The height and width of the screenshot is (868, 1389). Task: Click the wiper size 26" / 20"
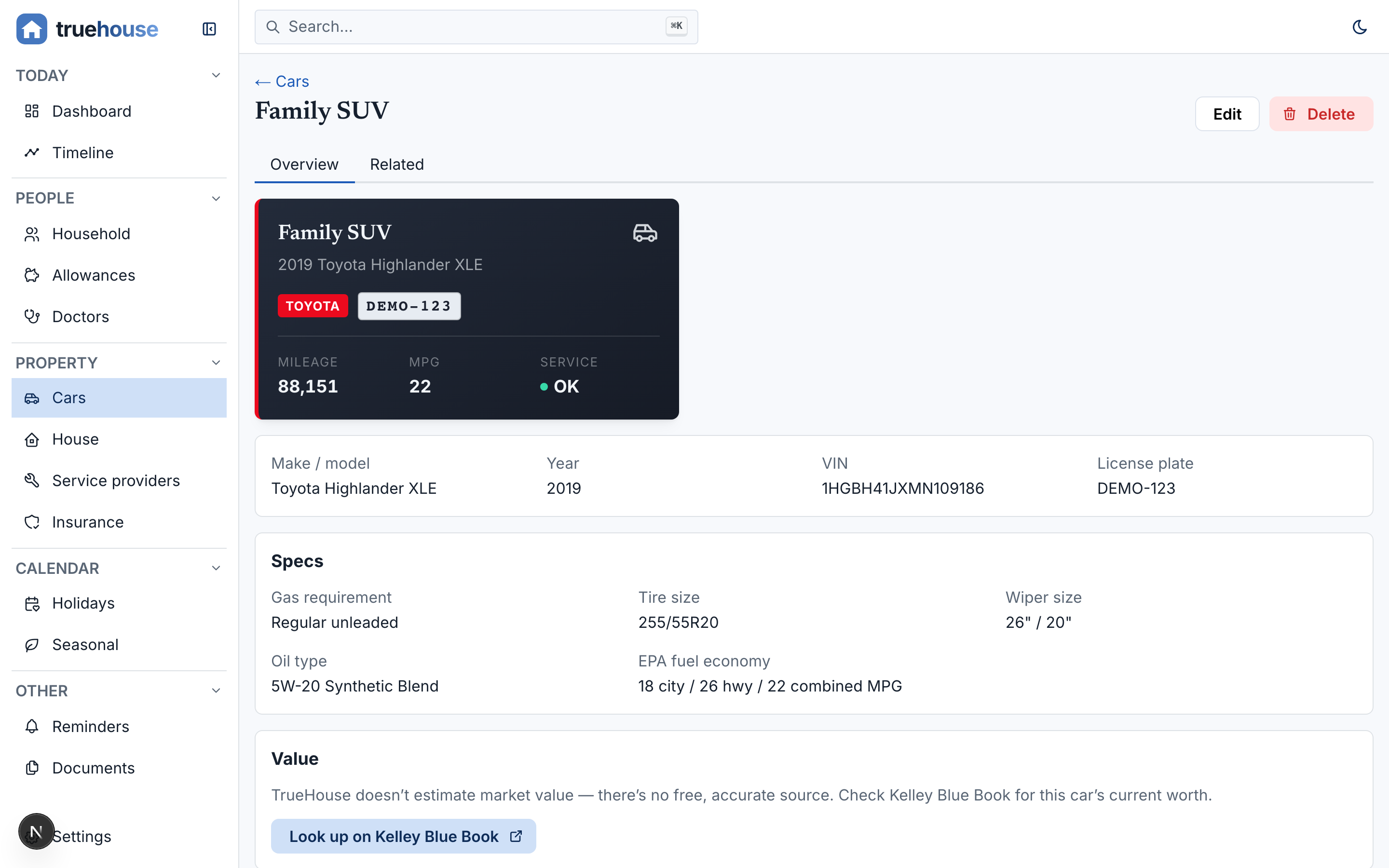coord(1038,622)
